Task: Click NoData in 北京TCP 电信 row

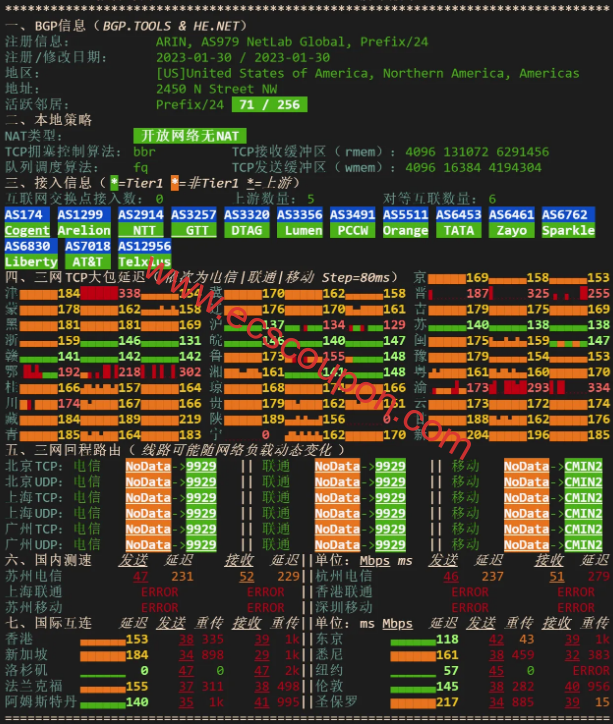Action: (x=148, y=466)
